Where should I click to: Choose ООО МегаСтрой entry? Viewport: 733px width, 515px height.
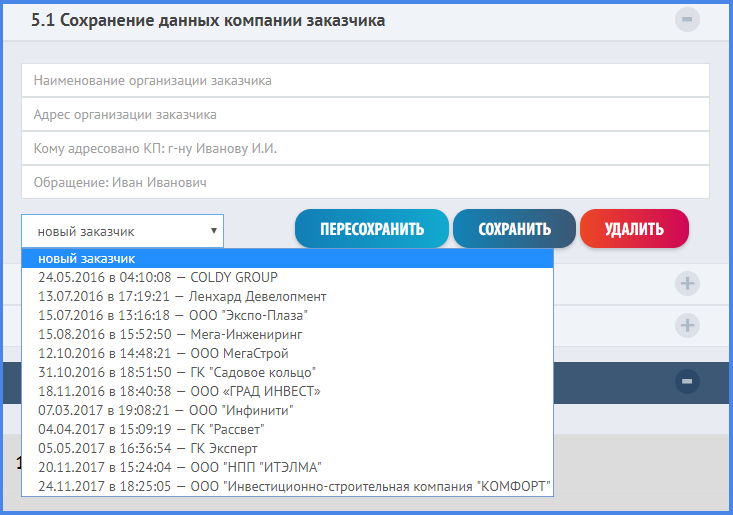(287, 353)
